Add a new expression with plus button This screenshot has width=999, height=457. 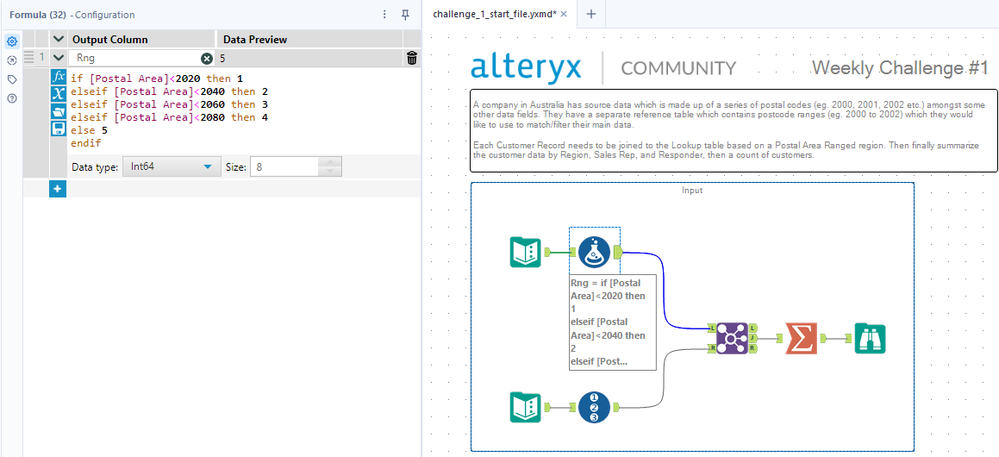57,189
